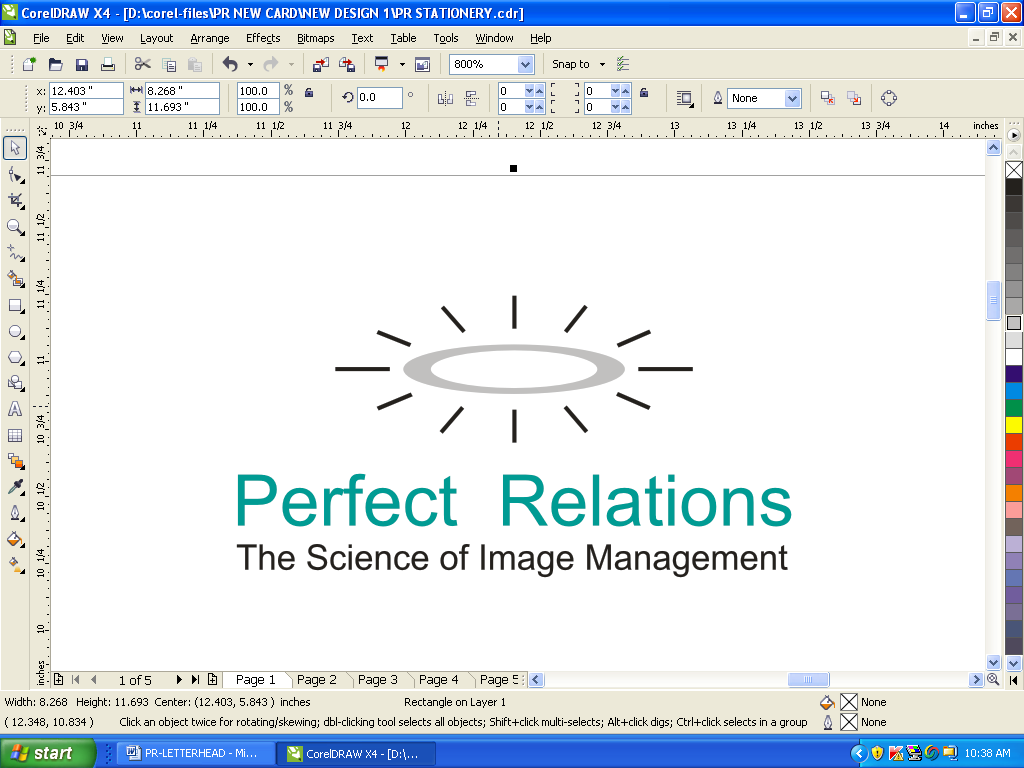Pick the no-color X swatch
Image resolution: width=1024 pixels, height=768 pixels.
pos(1014,170)
